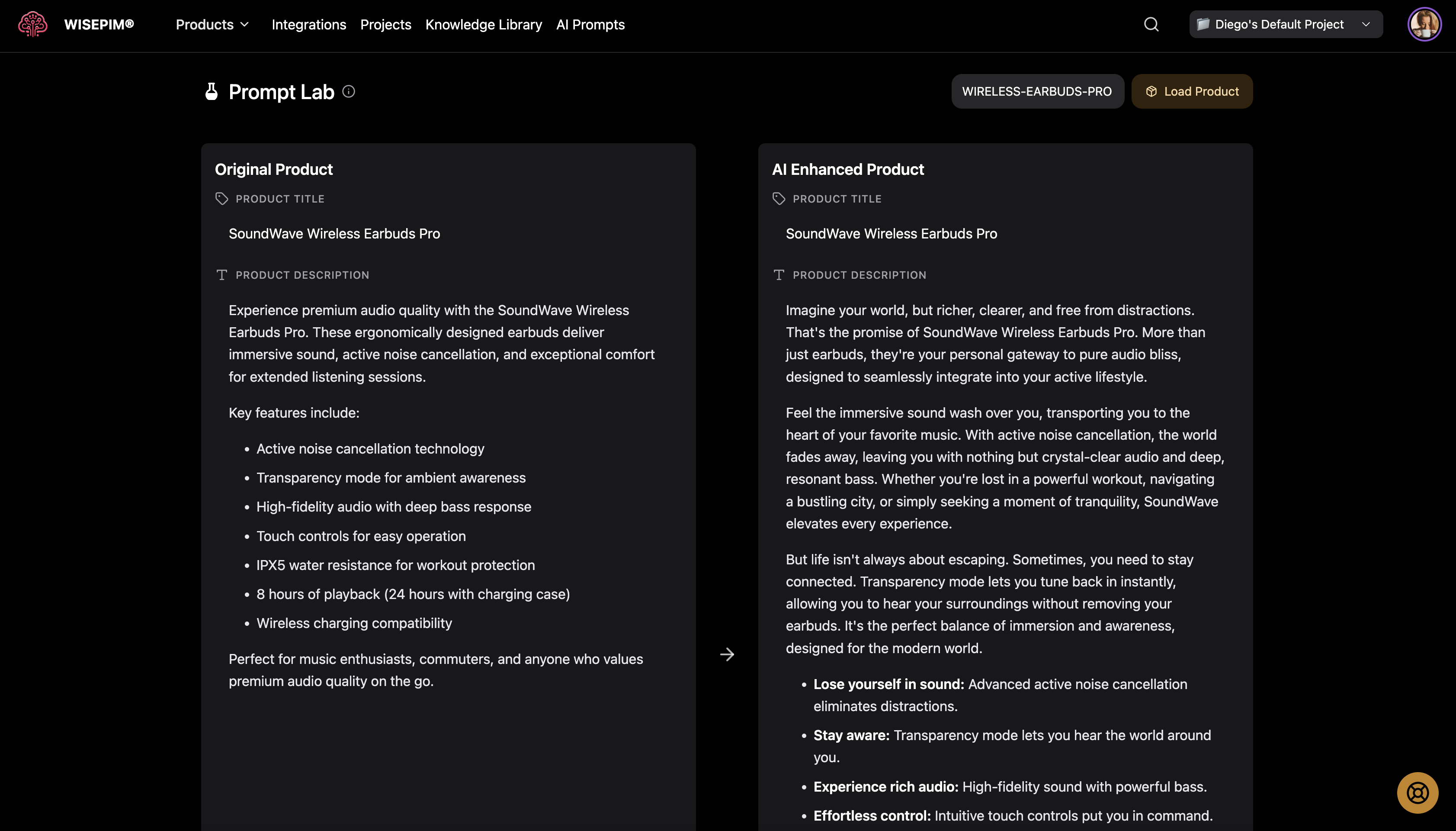The height and width of the screenshot is (831, 1456).
Task: Click the WISEPIM brain logo icon
Action: point(32,25)
